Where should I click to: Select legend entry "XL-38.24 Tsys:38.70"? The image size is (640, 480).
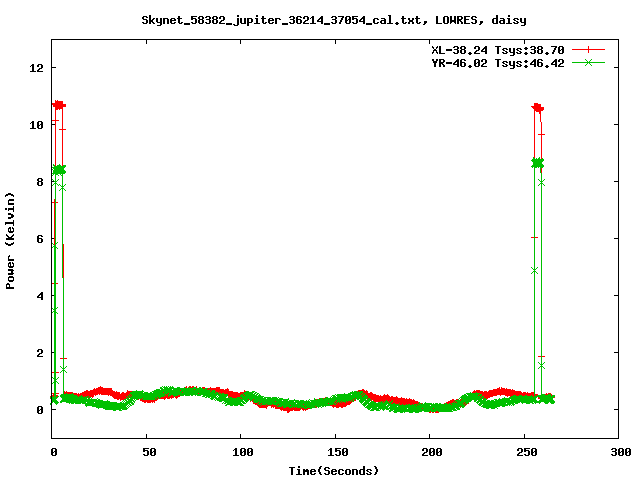498,50
